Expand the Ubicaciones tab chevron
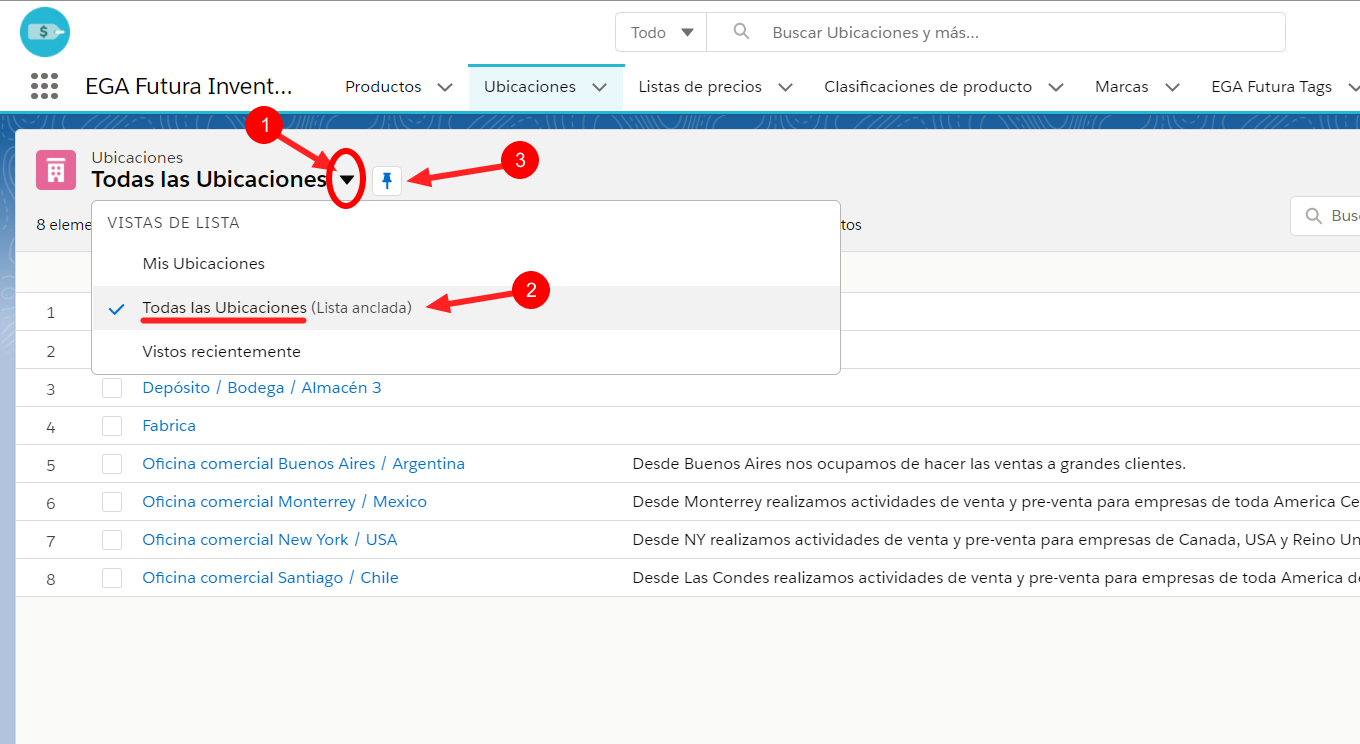This screenshot has height=744, width=1360. tap(599, 87)
